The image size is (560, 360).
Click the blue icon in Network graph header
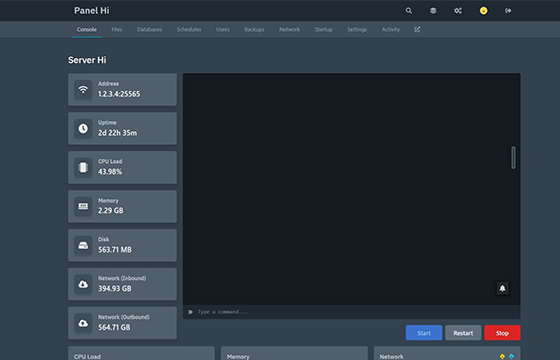[511, 356]
